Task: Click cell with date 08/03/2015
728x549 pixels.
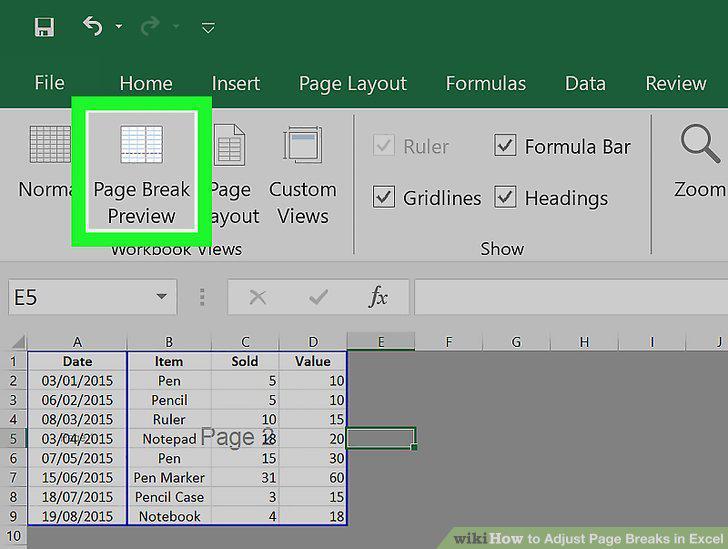Action: 77,419
